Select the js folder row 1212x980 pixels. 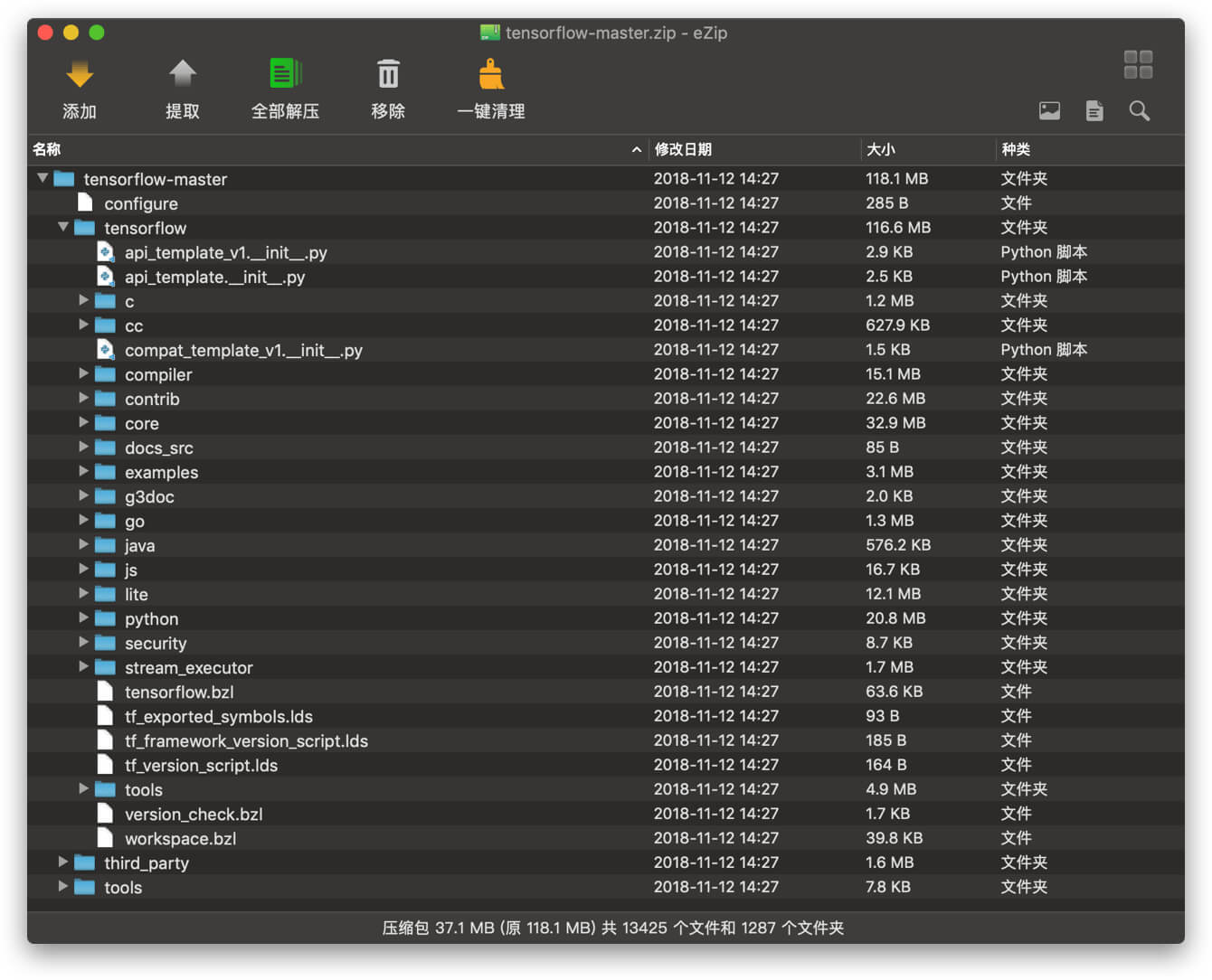(606, 569)
